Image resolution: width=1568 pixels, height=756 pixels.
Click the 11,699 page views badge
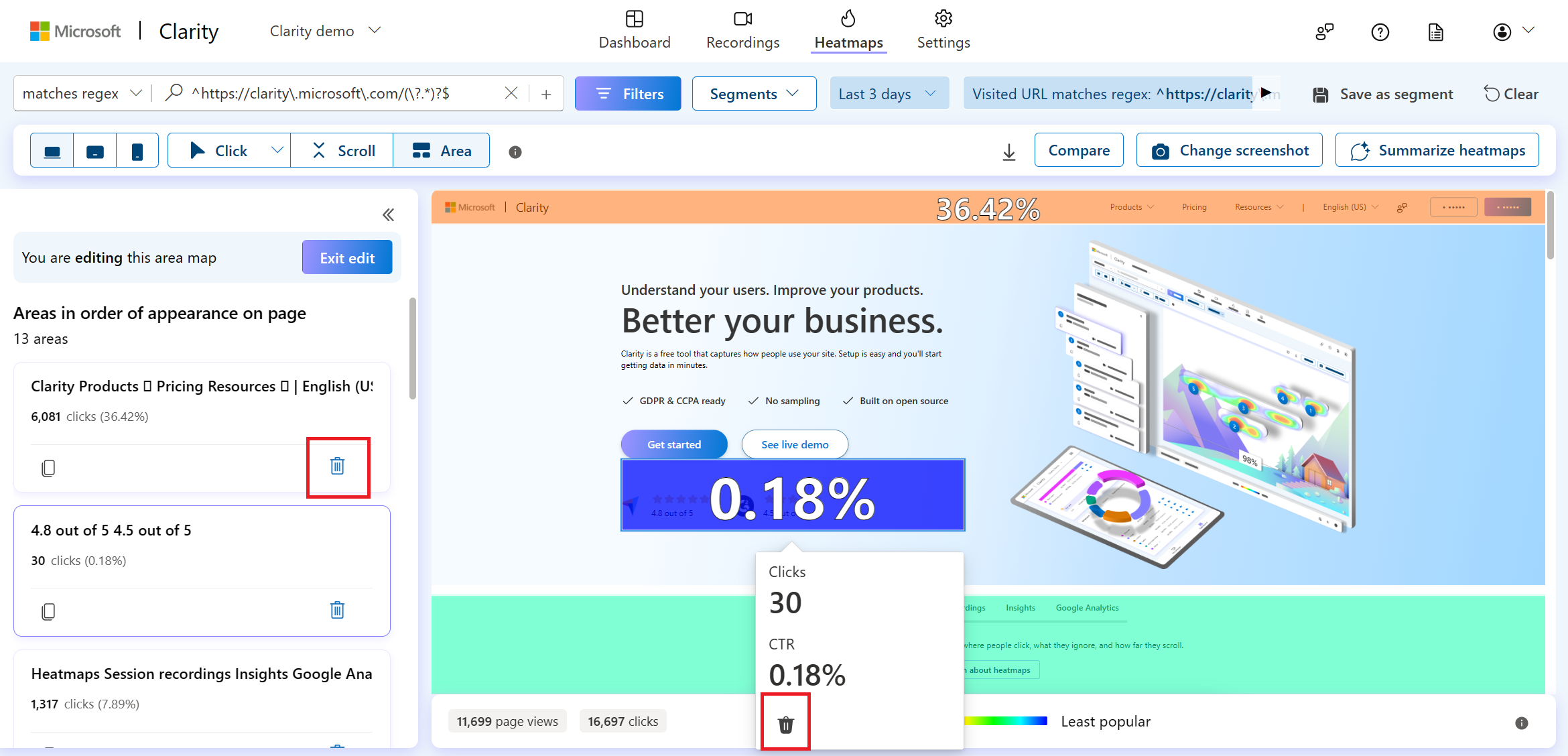tap(507, 721)
